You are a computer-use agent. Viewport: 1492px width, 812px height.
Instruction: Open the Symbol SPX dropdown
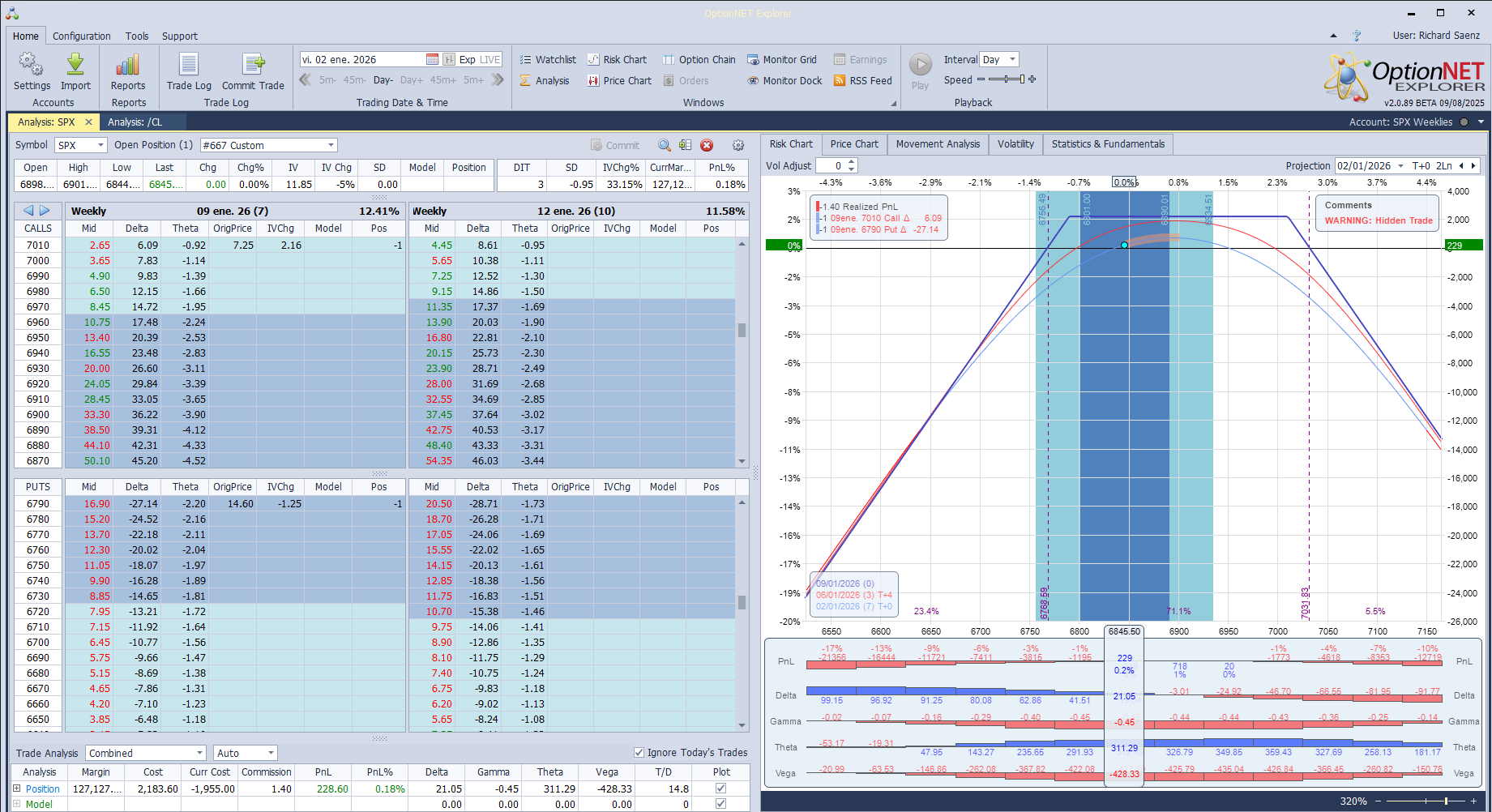(x=100, y=146)
